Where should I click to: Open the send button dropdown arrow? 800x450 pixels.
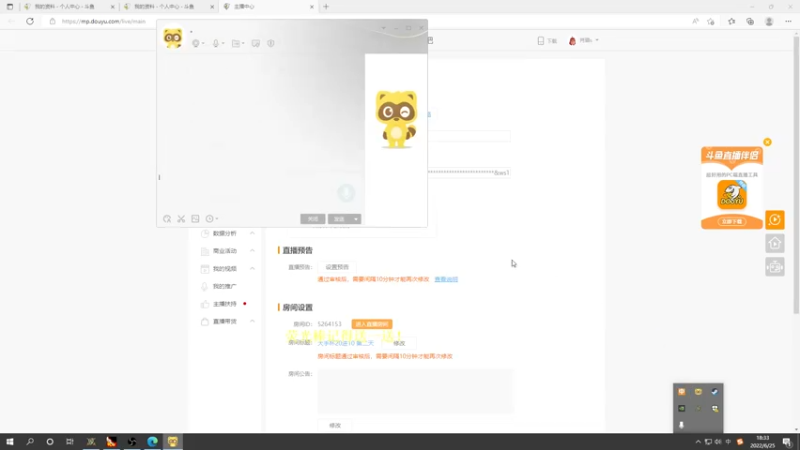point(357,219)
